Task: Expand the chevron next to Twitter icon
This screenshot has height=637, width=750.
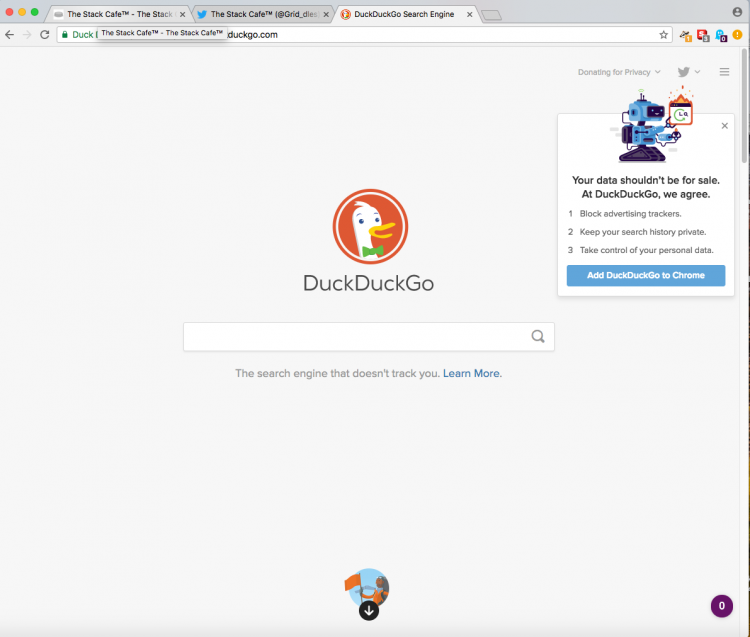Action: tap(697, 72)
